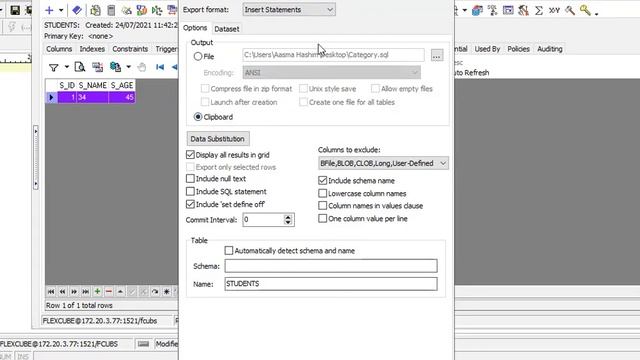This screenshot has width=640, height=360.
Task: Switch to the Options tab
Action: (195, 28)
